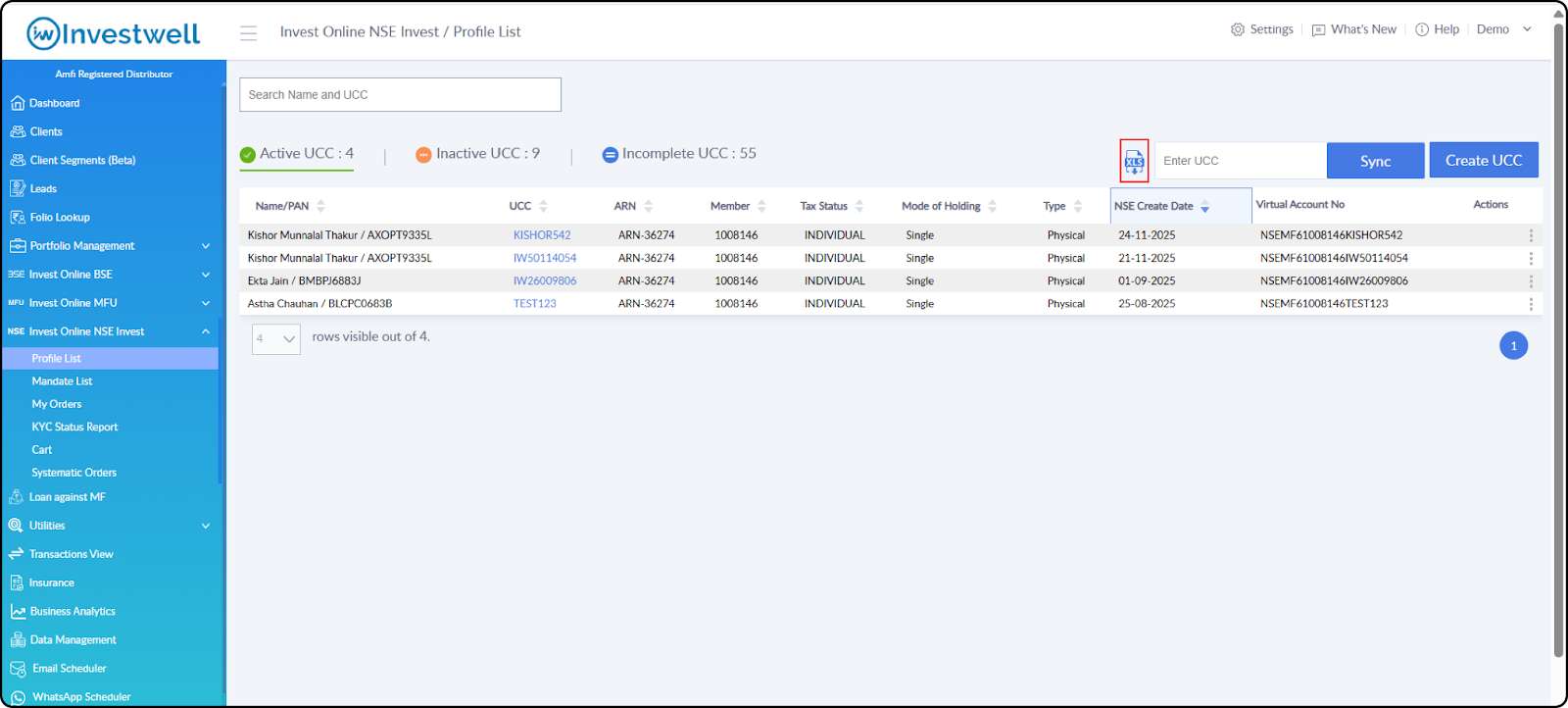
Task: Sort by UCC column
Action: coord(543,206)
